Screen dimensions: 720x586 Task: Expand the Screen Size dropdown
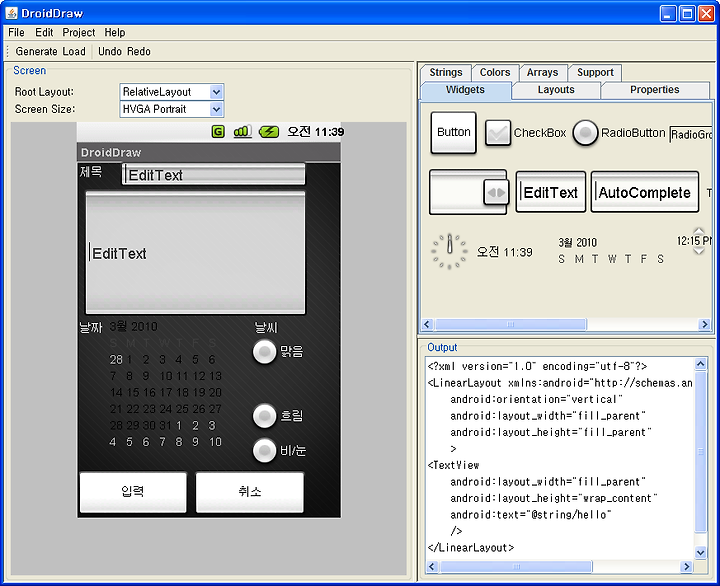coord(216,109)
